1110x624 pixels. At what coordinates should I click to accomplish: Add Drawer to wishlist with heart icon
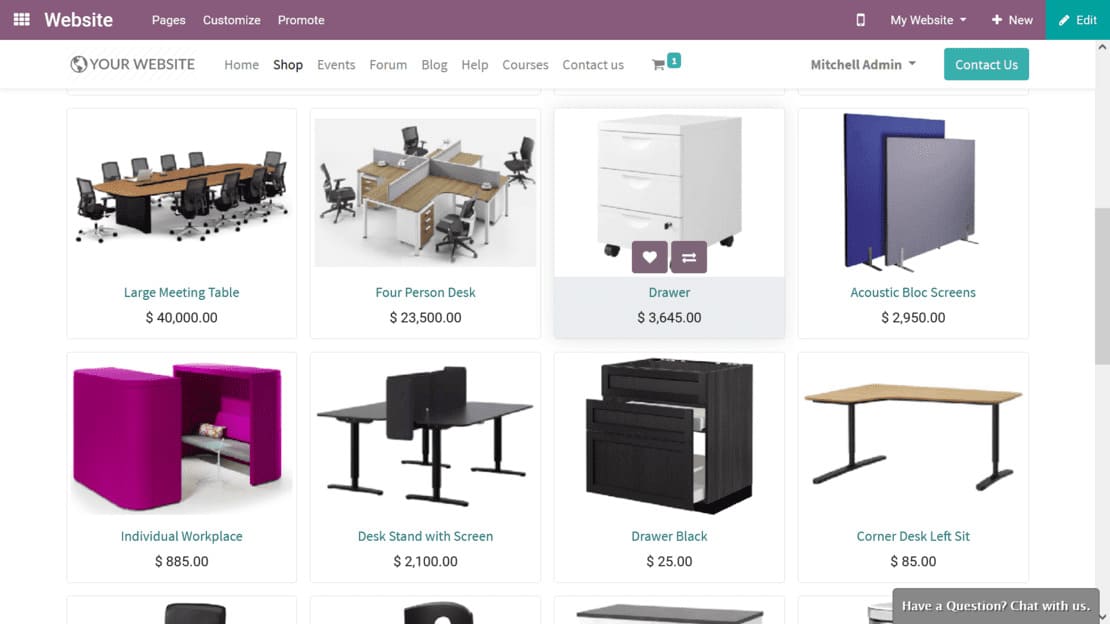pyautogui.click(x=649, y=257)
